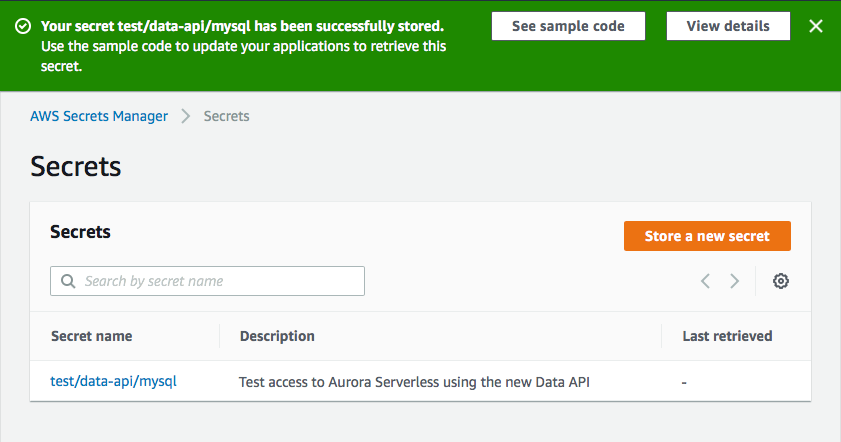
Task: Click the success checkmark icon in banner
Action: [x=23, y=26]
